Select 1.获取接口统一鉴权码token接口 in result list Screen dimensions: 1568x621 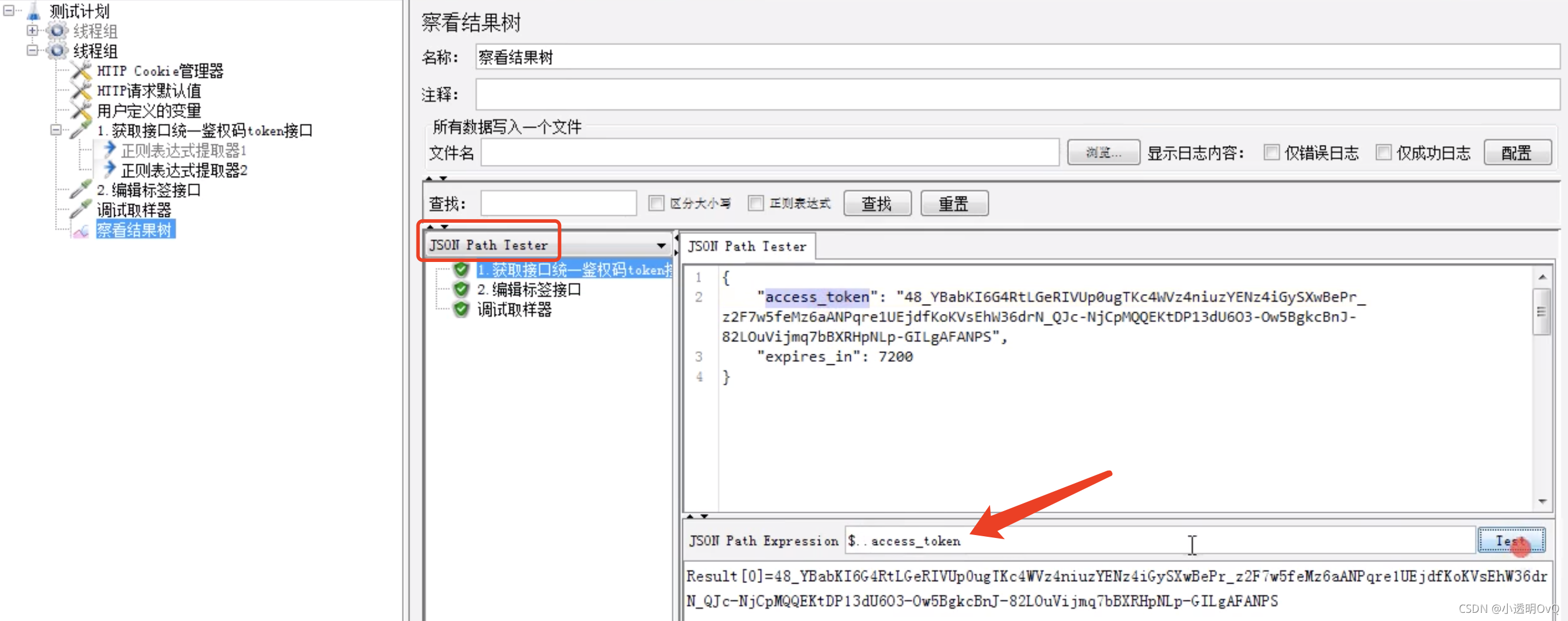(574, 270)
